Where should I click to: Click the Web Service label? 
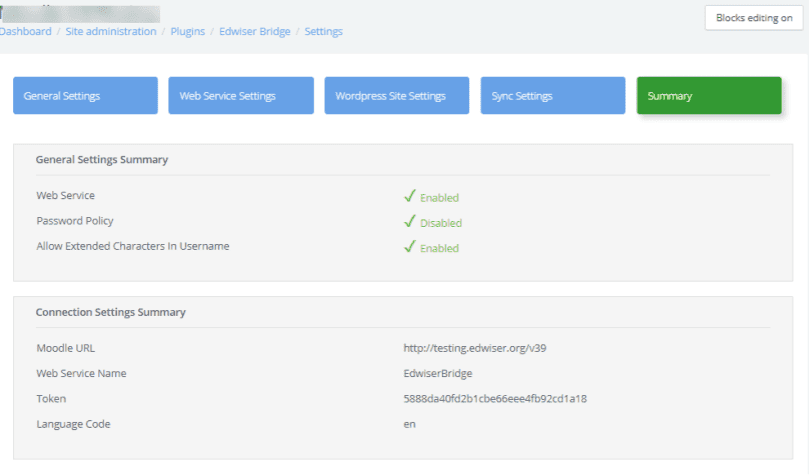tap(66, 195)
